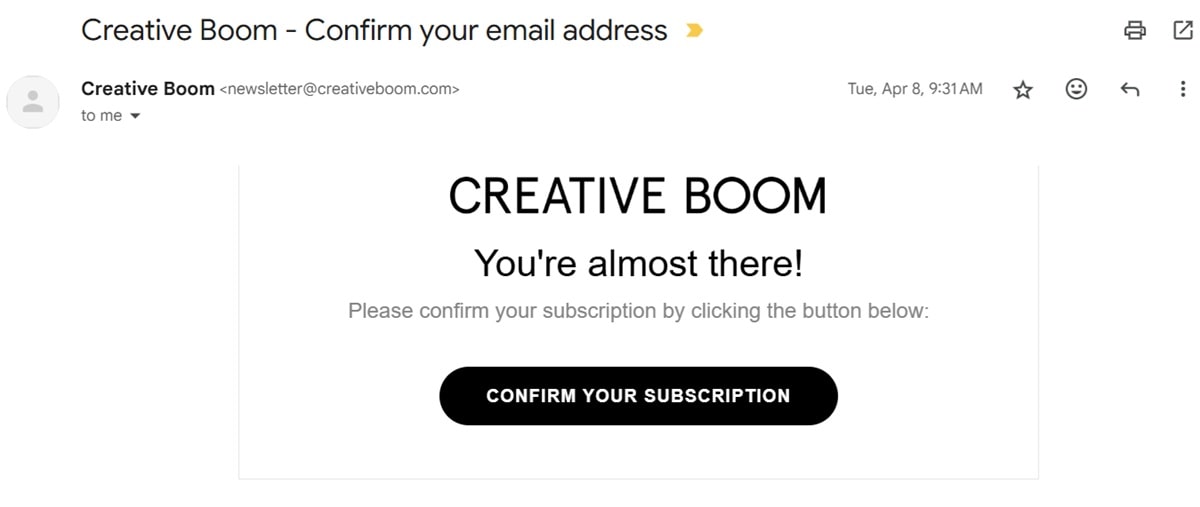Print this email with the printer icon
Image resolution: width=1200 pixels, height=507 pixels.
[1134, 30]
